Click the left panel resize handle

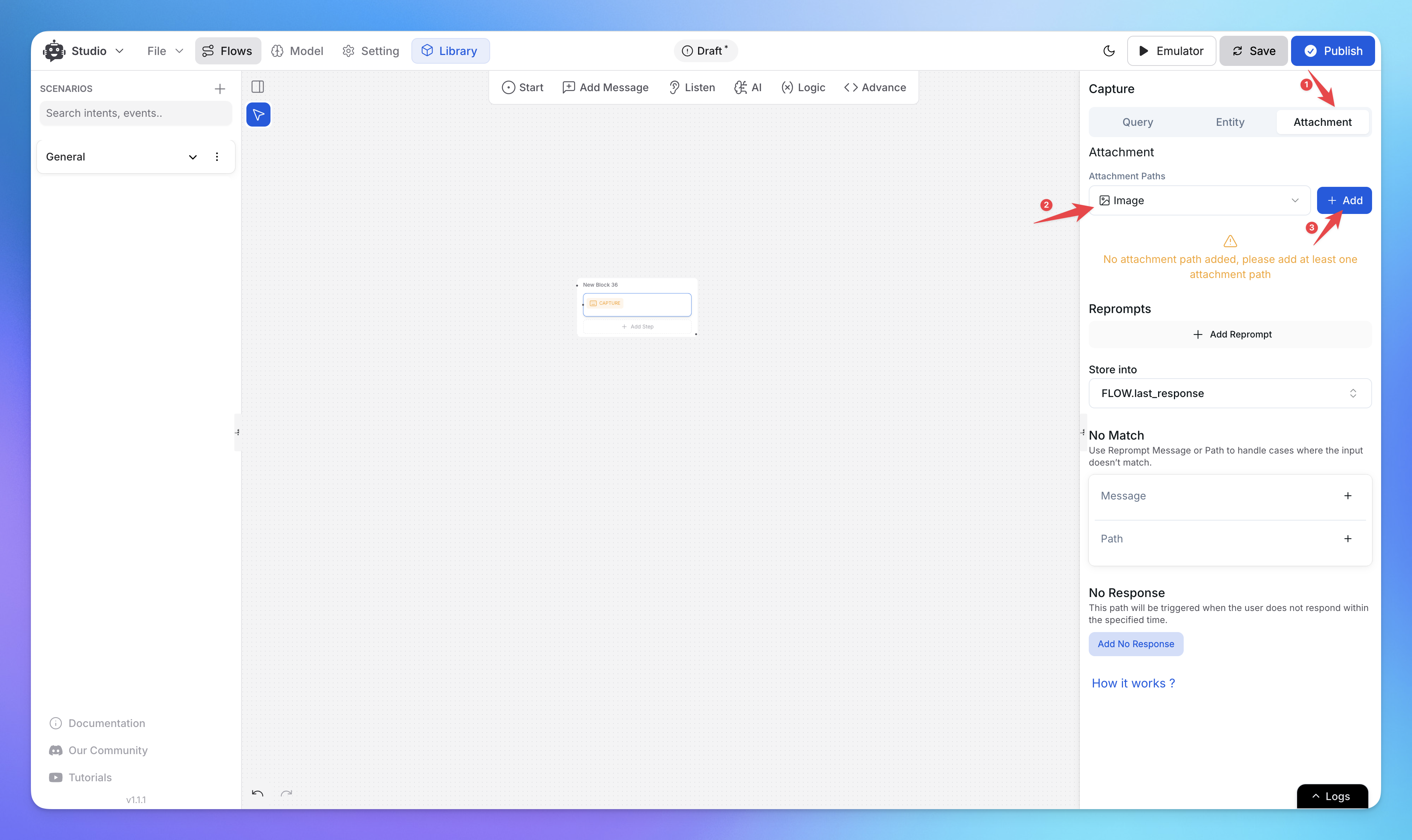click(x=238, y=432)
